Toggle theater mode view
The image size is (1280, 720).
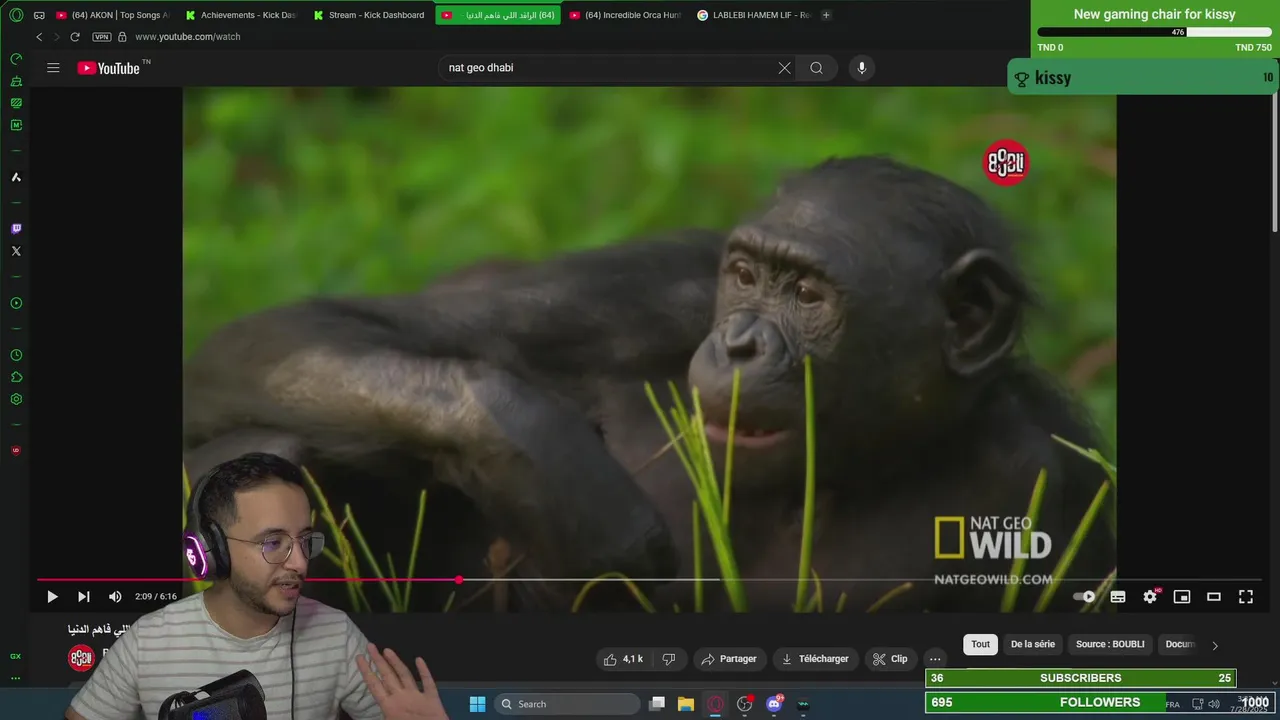click(x=1214, y=597)
